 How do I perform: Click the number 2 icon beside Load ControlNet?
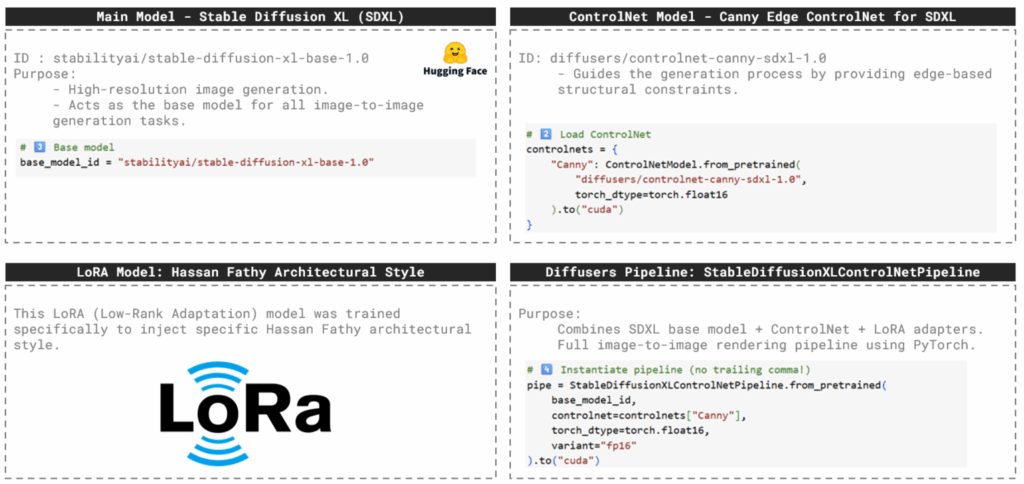pos(545,134)
